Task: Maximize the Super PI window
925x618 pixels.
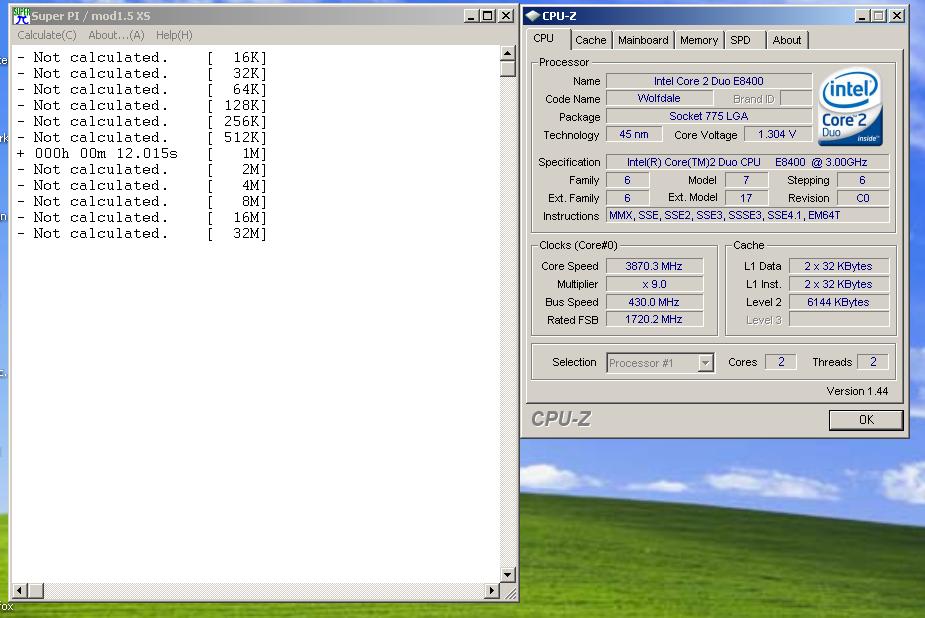Action: (488, 16)
